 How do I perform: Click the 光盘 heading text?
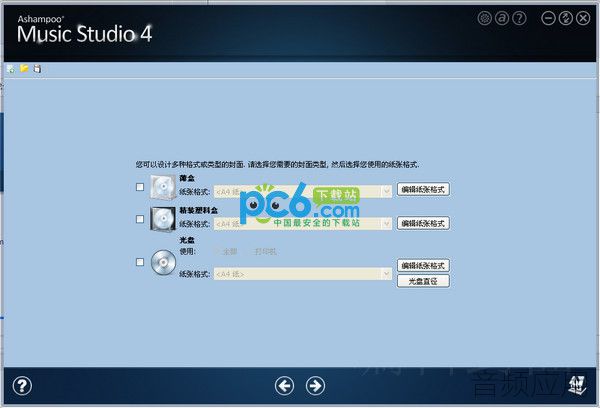click(x=187, y=240)
